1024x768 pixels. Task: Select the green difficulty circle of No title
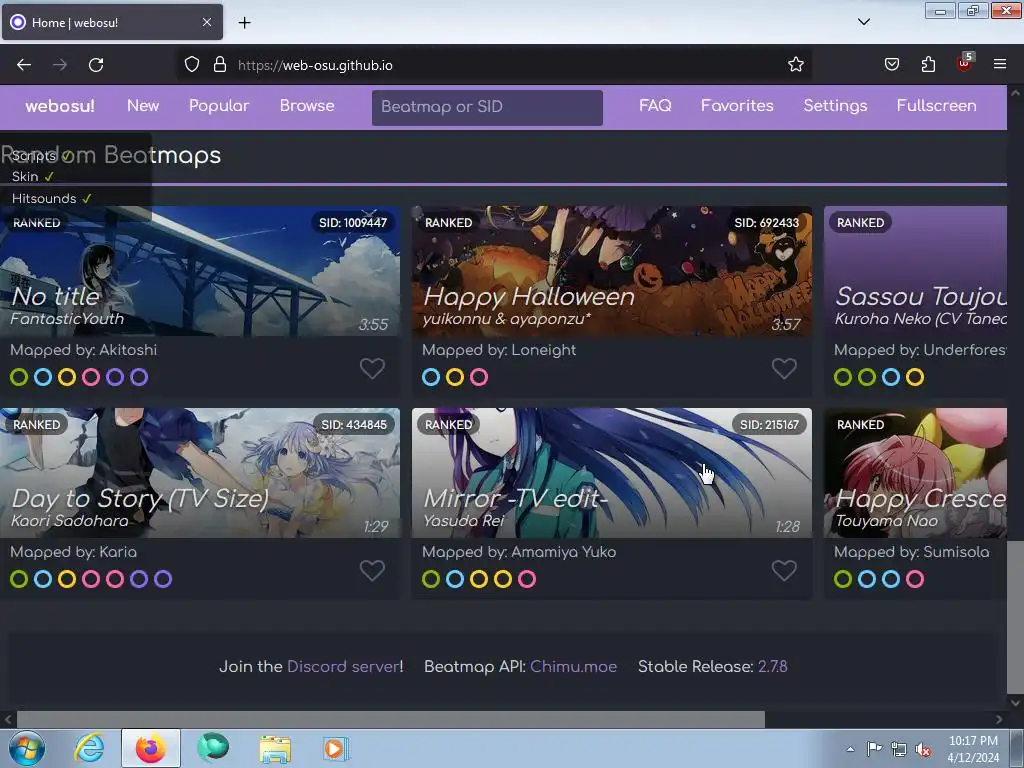[19, 377]
